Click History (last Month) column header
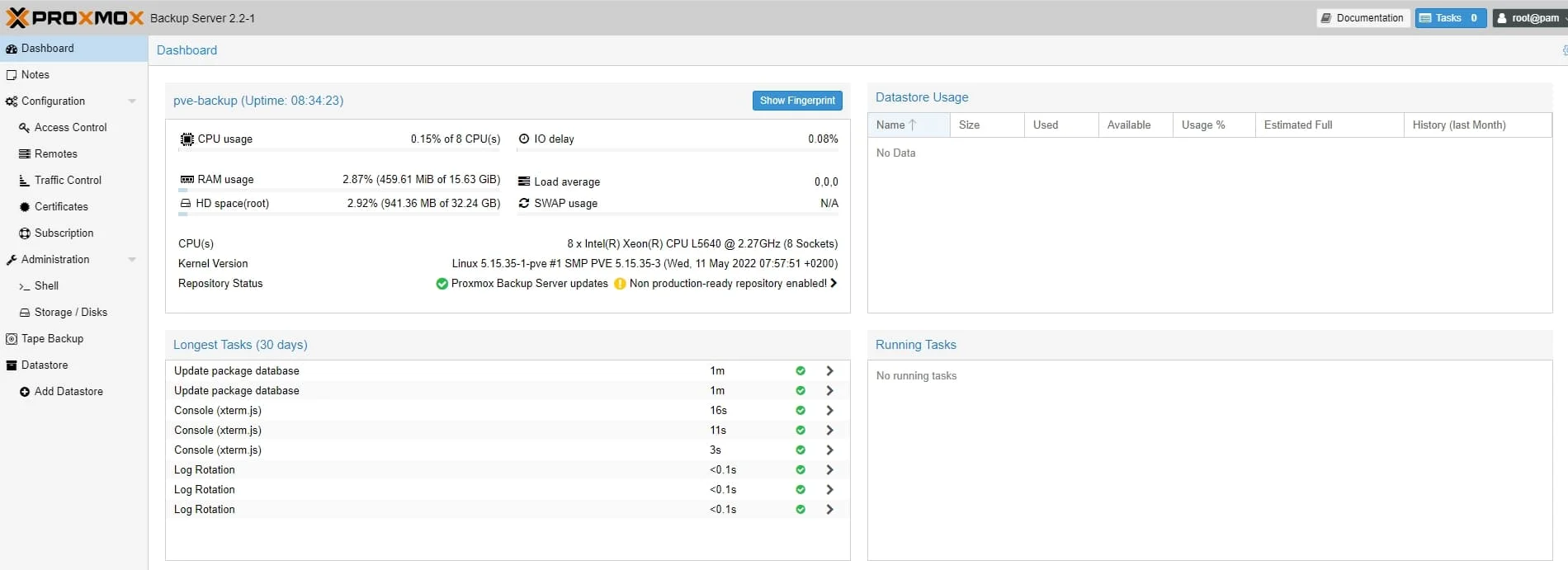Screen dimensions: 1568x570 point(1477,125)
